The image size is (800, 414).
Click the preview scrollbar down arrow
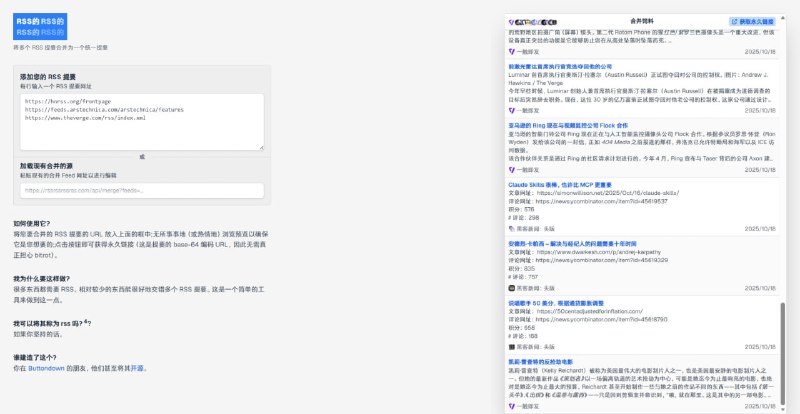783,410
